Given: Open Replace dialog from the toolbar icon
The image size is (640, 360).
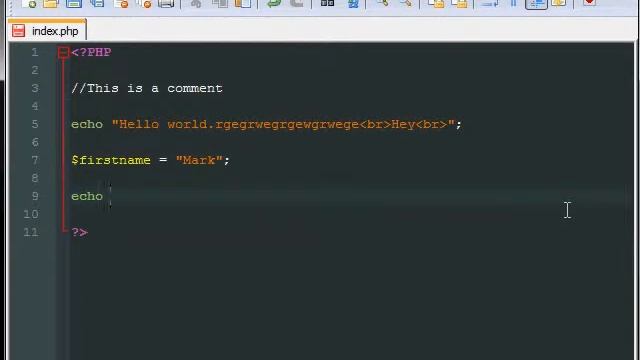Looking at the screenshot, I should (x=353, y=3).
